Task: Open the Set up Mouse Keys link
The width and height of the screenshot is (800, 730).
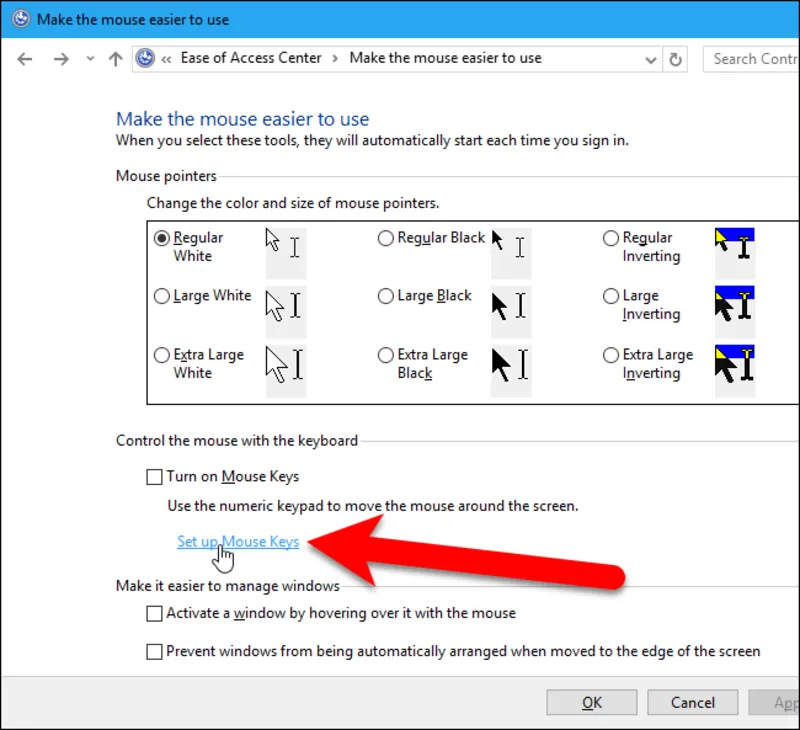Action: [238, 541]
